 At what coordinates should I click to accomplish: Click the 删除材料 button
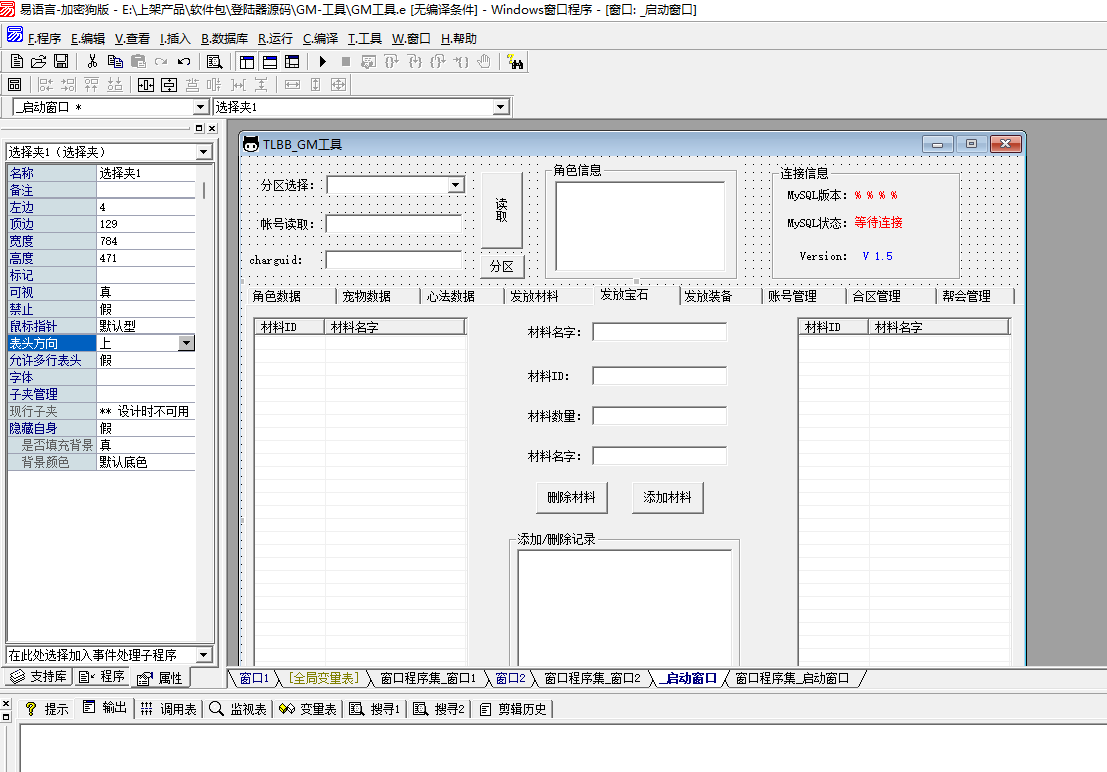pos(571,497)
